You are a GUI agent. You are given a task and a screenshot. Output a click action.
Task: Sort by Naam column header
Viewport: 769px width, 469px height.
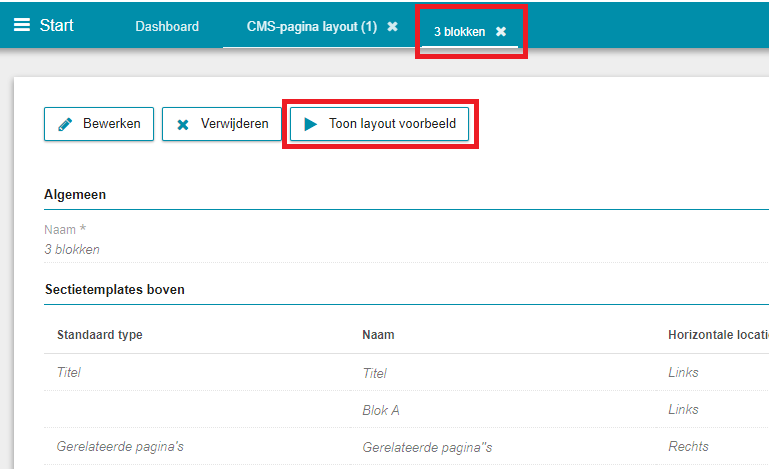376,335
